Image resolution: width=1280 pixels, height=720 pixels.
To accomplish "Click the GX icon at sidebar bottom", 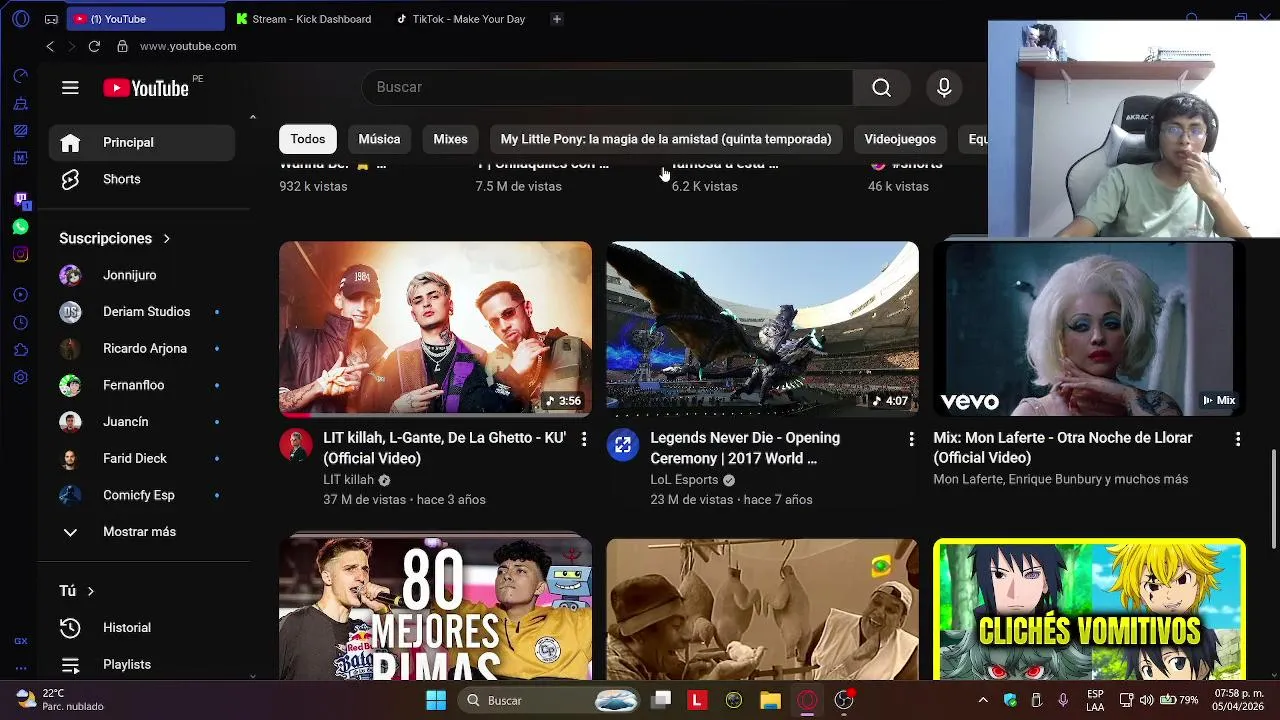I will pos(21,641).
